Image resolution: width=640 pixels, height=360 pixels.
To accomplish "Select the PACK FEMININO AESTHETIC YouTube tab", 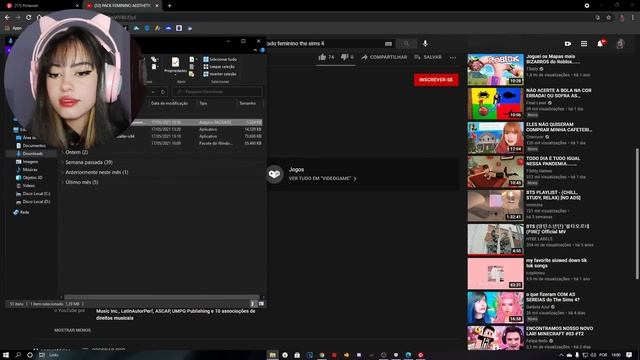I will [x=122, y=6].
